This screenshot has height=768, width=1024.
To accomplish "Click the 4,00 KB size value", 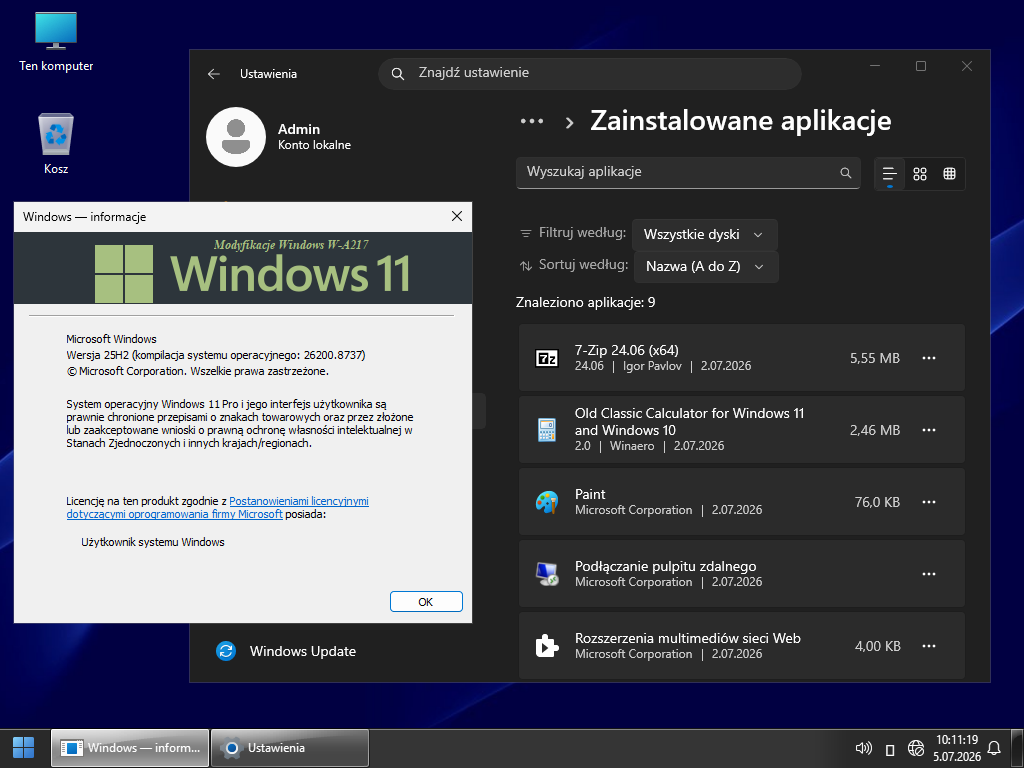I will coord(877,646).
